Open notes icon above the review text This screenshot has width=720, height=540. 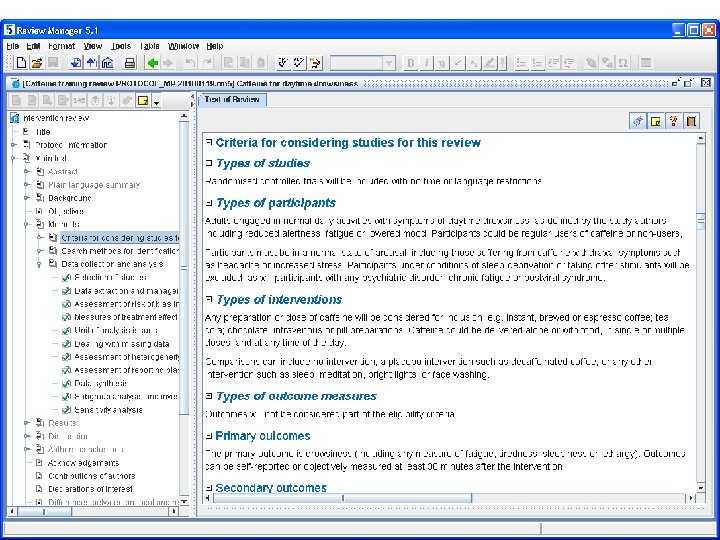(x=656, y=121)
